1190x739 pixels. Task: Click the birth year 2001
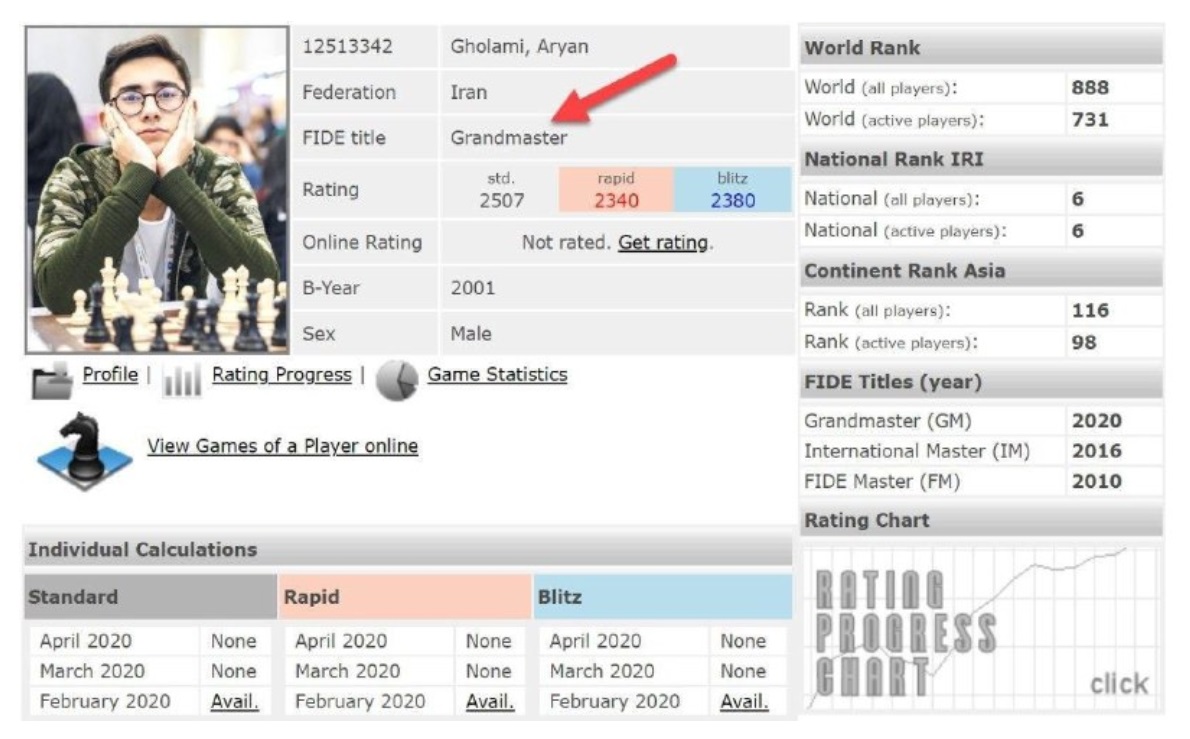coord(472,288)
